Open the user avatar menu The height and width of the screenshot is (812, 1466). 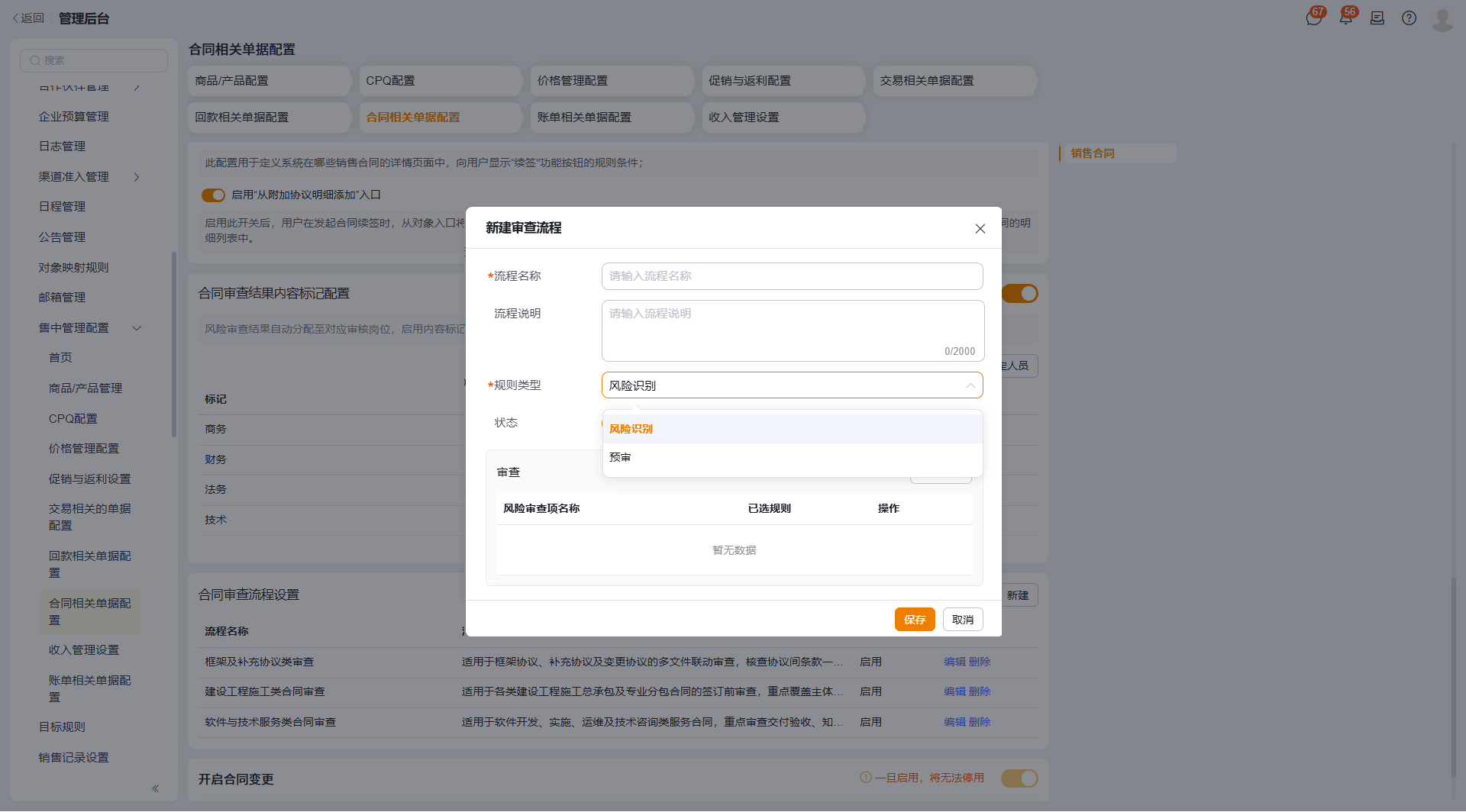[1442, 18]
